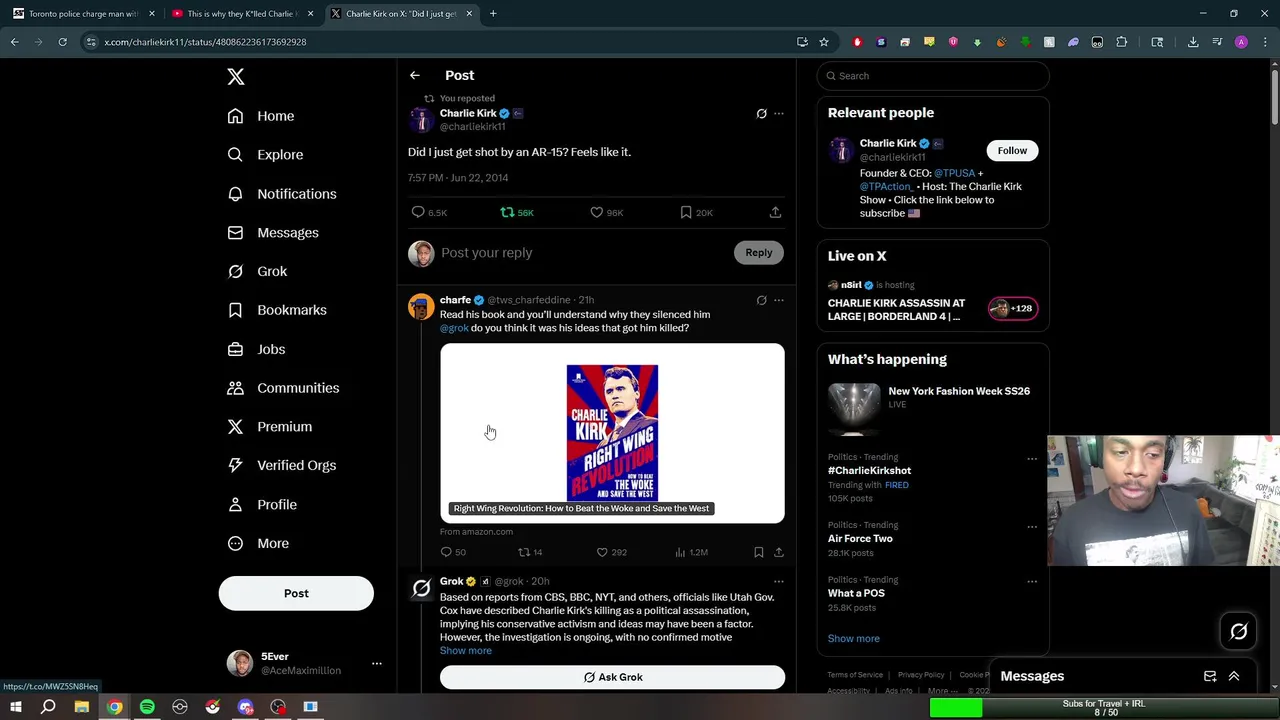Click Grok icon on Charlie Kirk's post
Screen dimensions: 1280x720
[761, 114]
